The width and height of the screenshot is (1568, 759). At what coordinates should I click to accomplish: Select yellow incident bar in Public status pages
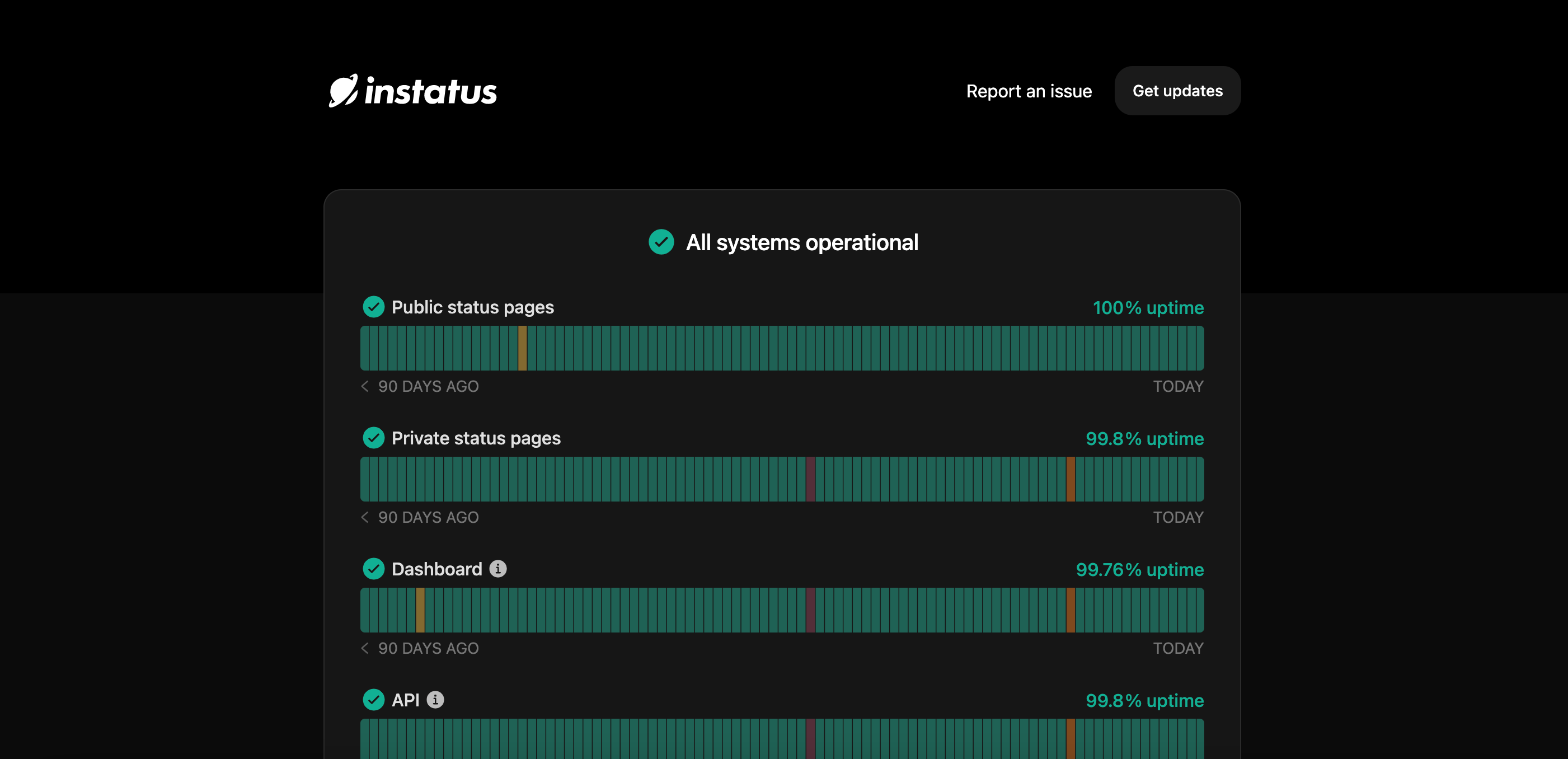[x=522, y=348]
